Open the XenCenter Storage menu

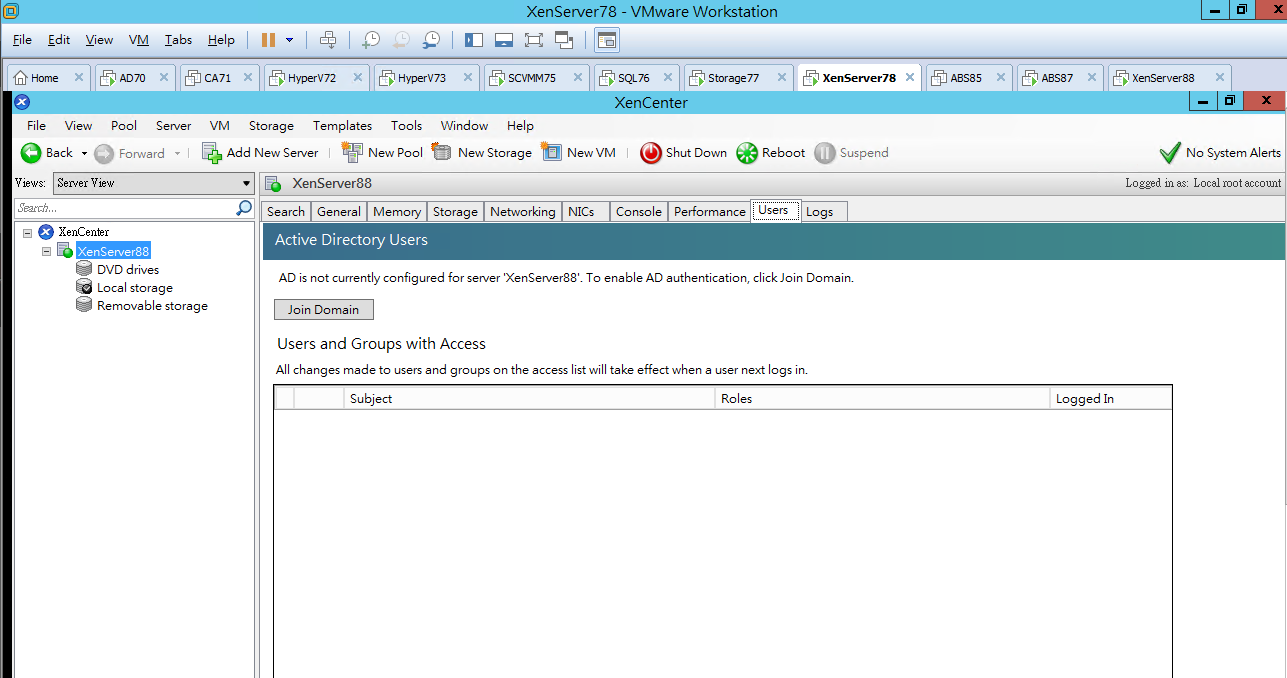pos(271,126)
